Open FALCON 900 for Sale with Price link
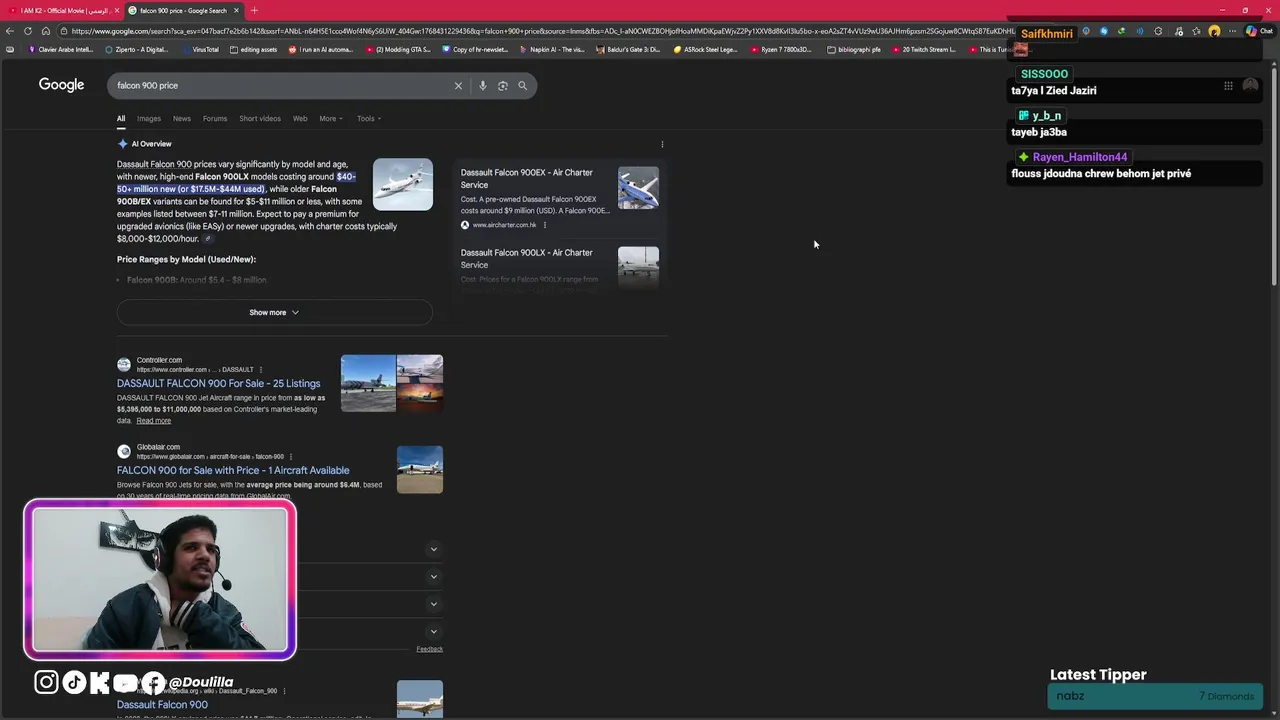Image resolution: width=1280 pixels, height=720 pixels. coord(233,470)
